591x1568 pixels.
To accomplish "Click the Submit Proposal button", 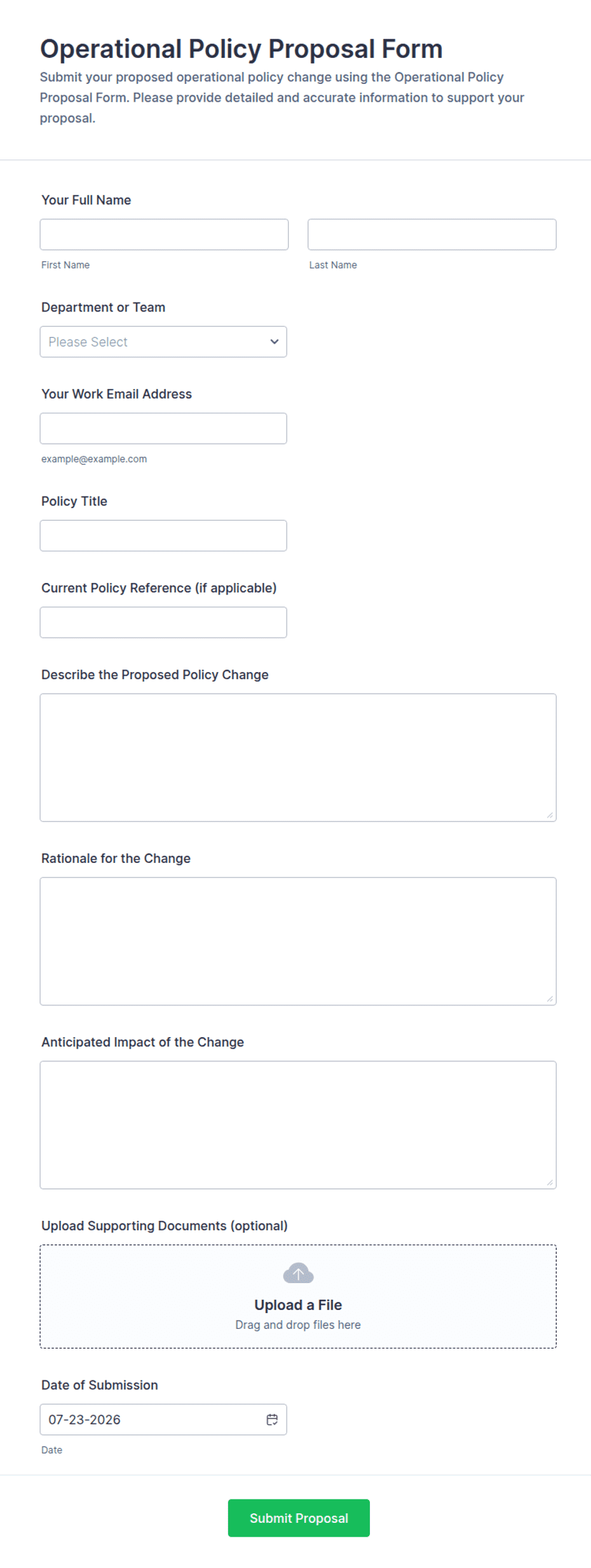I will click(299, 1518).
